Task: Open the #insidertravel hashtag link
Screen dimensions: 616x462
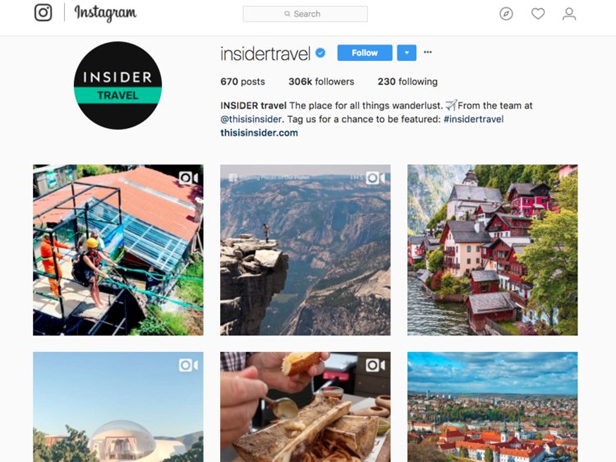Action: click(x=473, y=119)
